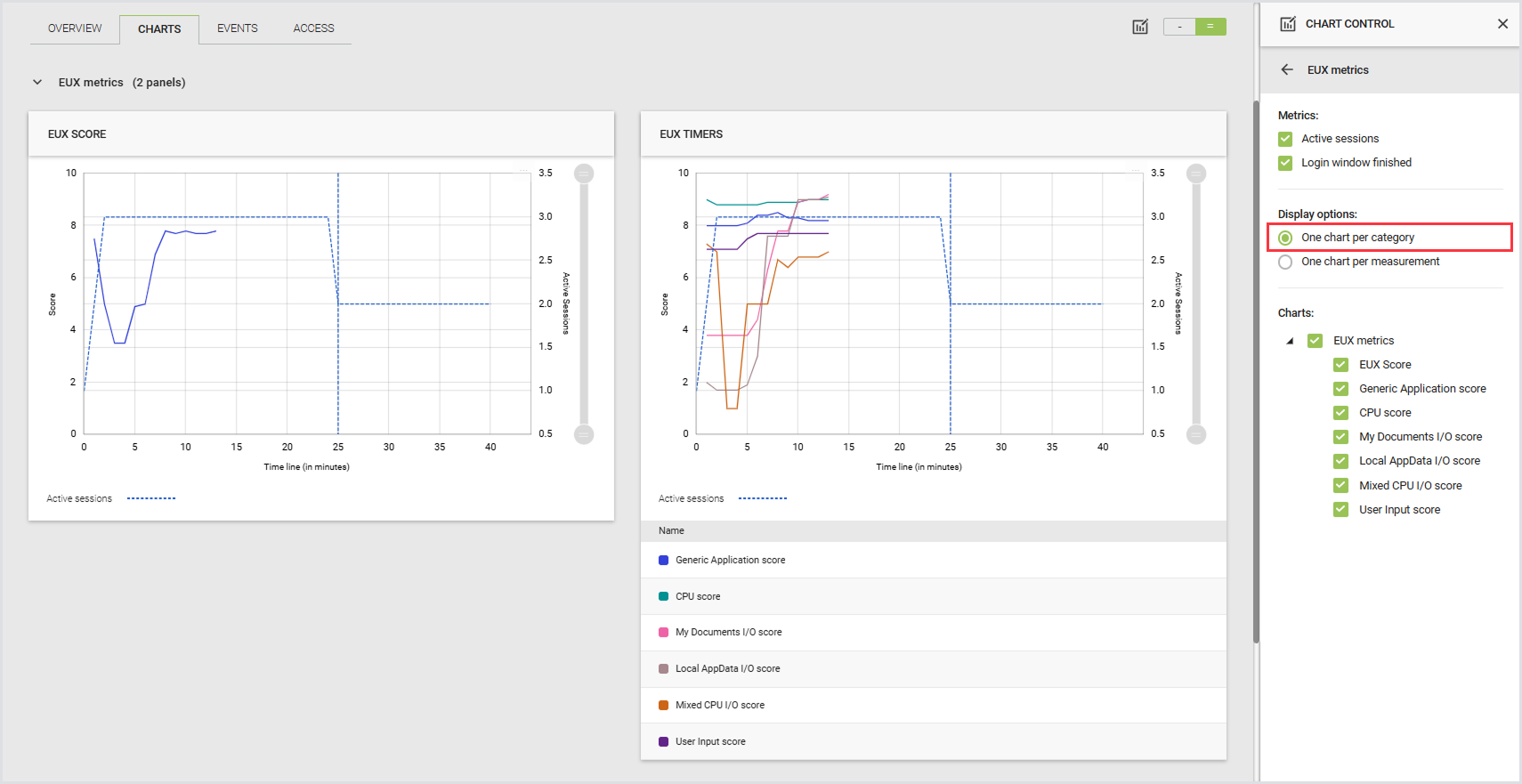Select the Local AppData I/O score legend row
Viewport: 1522px width, 784px height.
[934, 669]
